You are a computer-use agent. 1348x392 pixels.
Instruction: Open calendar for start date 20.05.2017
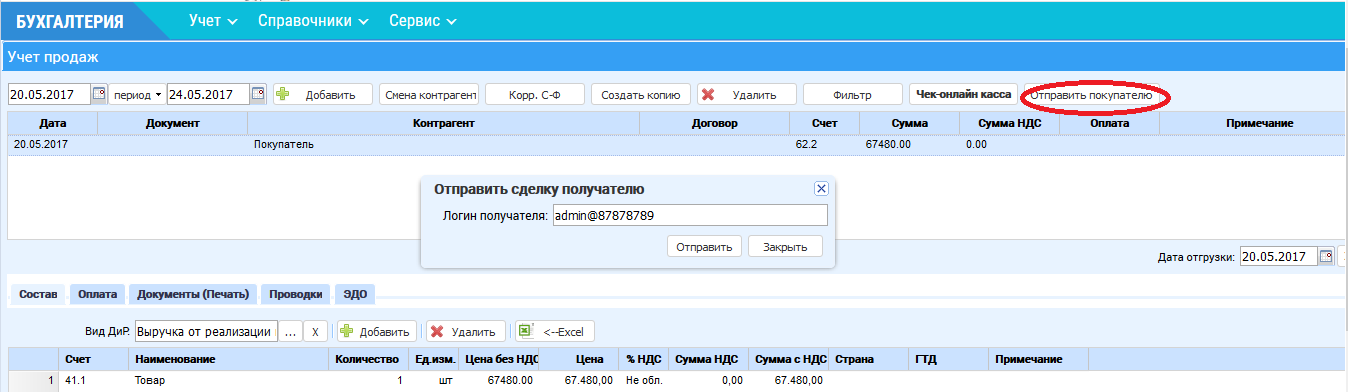pos(99,95)
